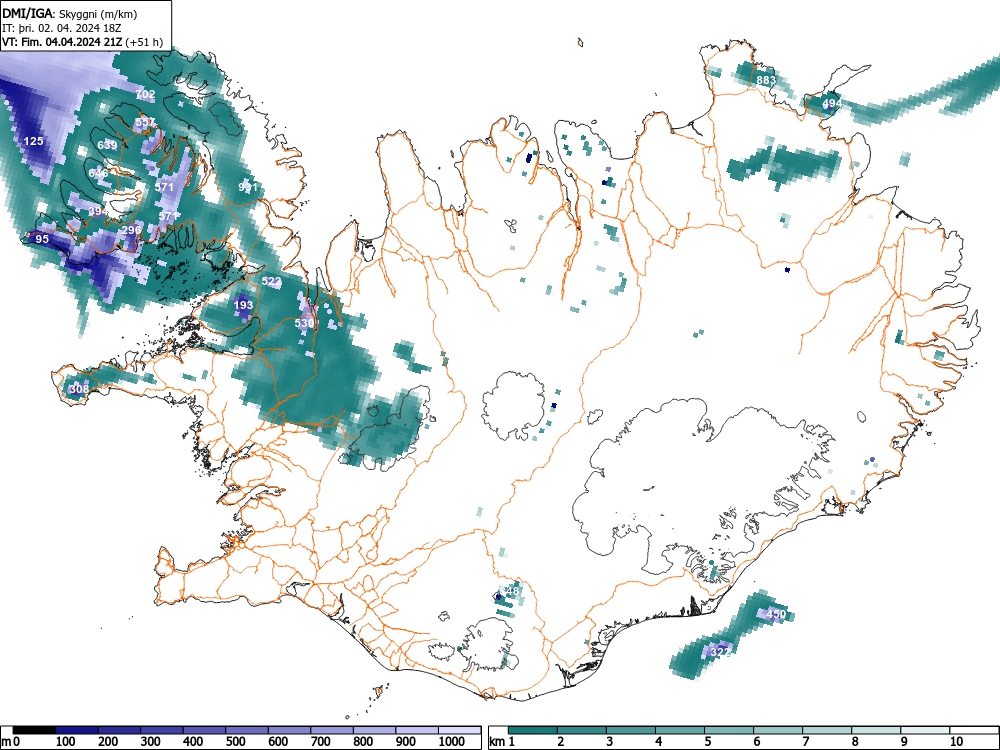Viewport: 1000px width, 750px height.
Task: Select the 494 label in the northeast
Action: coord(832,103)
